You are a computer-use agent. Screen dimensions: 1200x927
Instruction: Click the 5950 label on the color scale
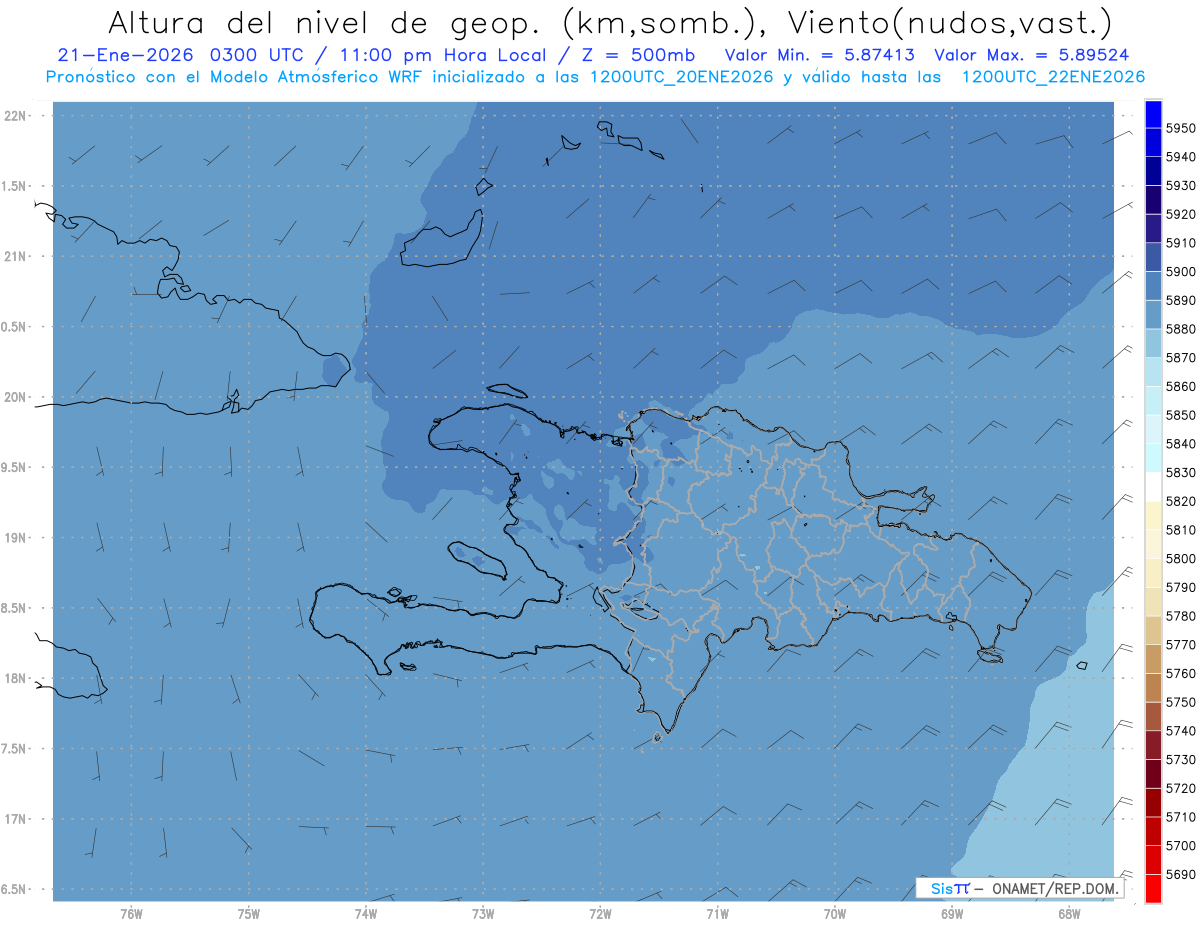tap(1180, 128)
